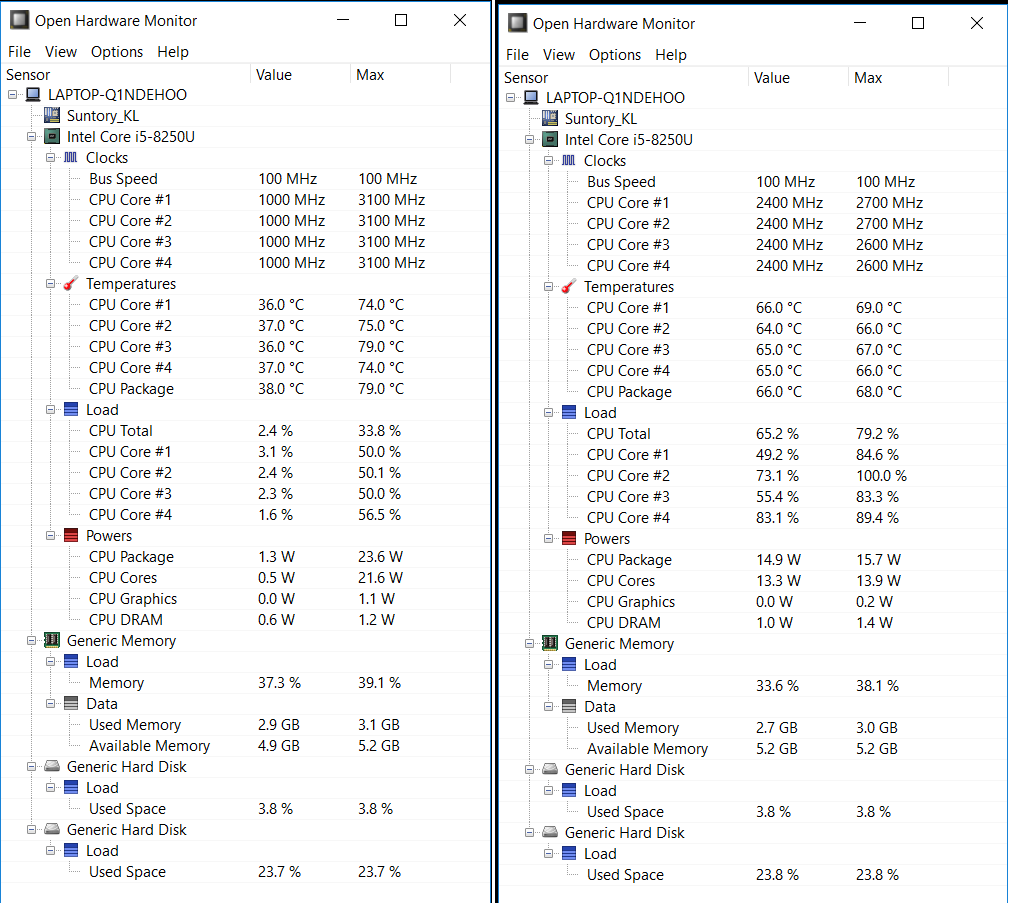Click the thermometer icon beside Temperatures in left window
The image size is (1011, 903).
70,284
